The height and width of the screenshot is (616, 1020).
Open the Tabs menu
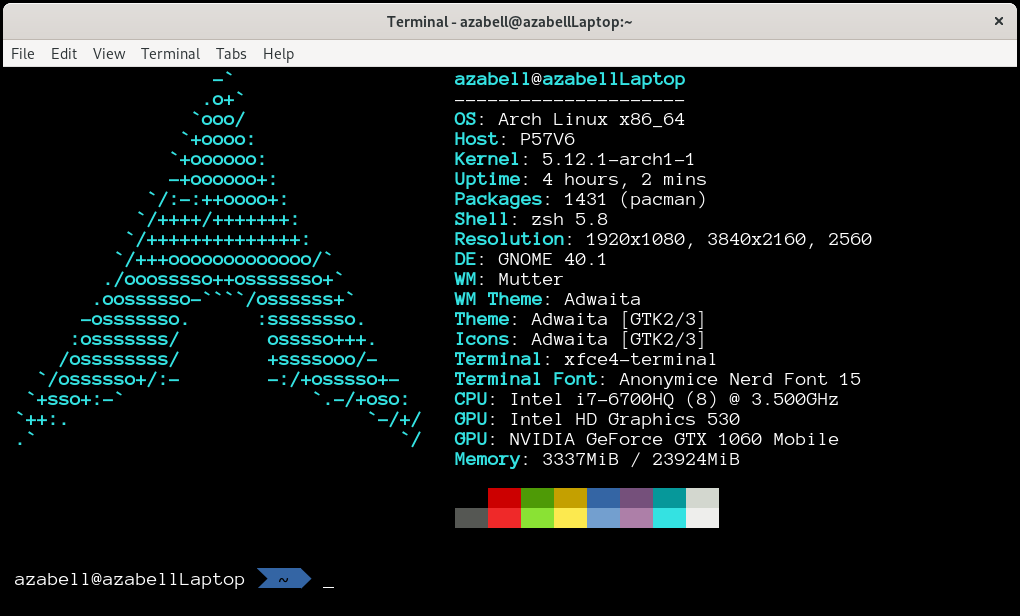230,54
